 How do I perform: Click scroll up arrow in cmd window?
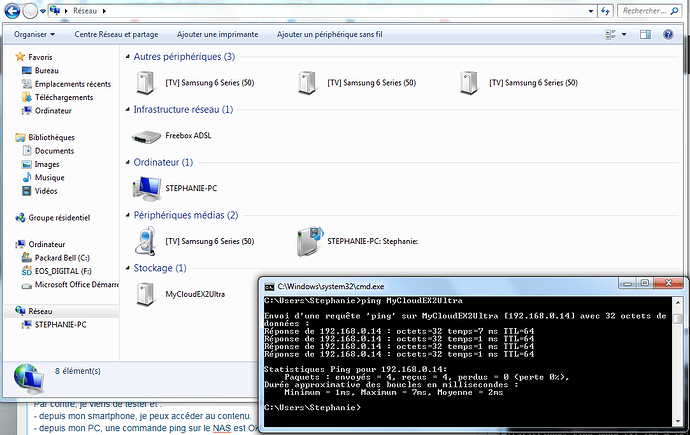click(677, 303)
